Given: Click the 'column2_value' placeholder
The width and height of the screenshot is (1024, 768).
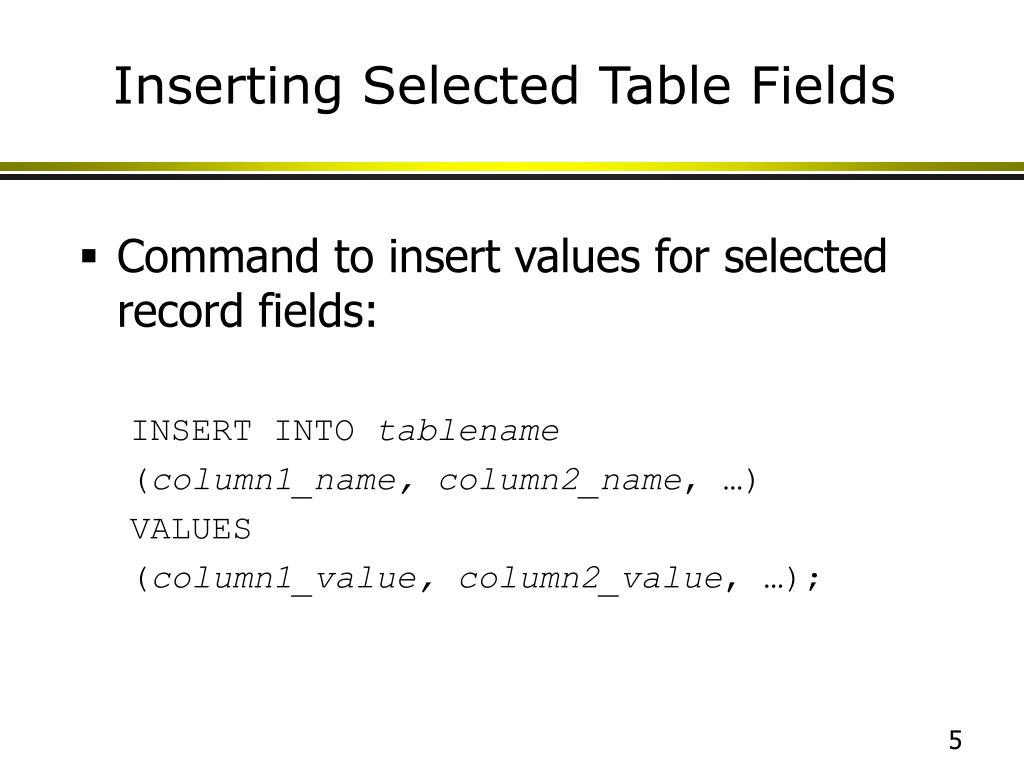Looking at the screenshot, I should tap(590, 579).
